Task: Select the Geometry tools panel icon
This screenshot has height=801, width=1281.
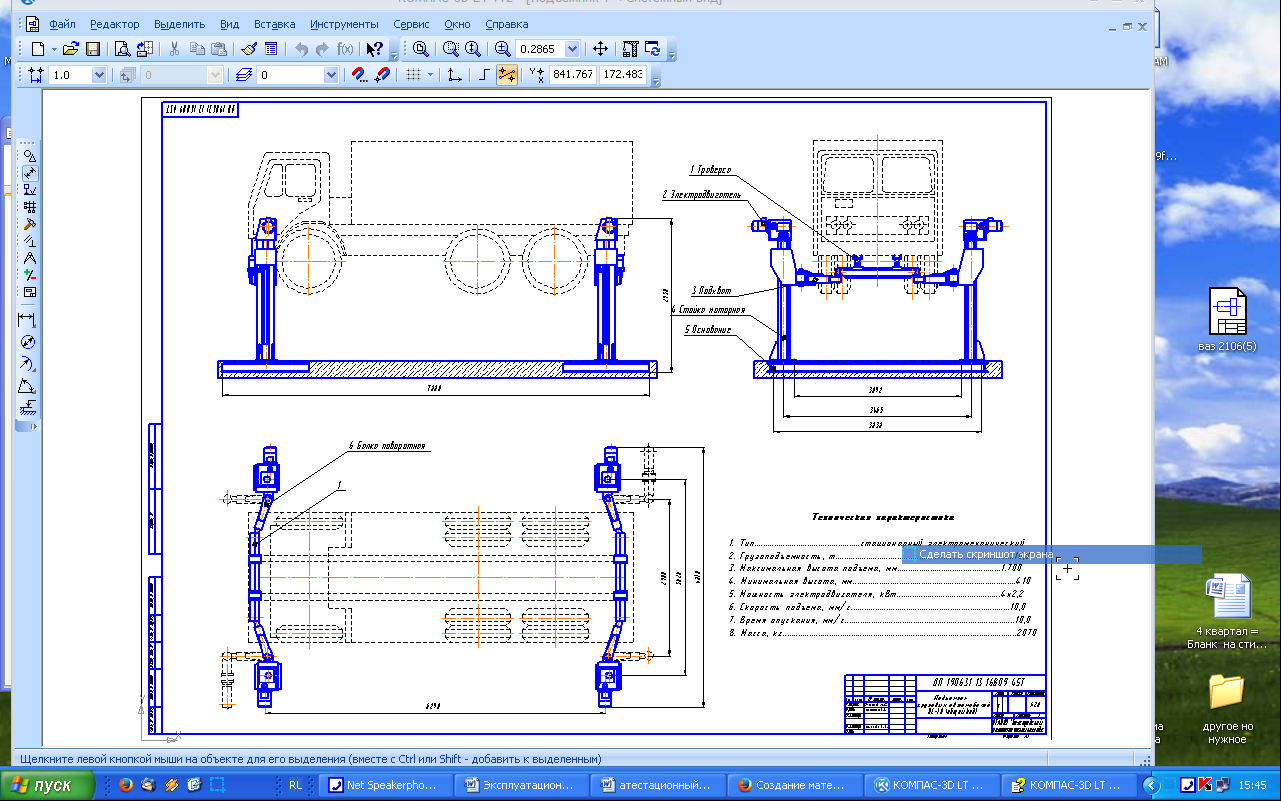Action: tap(30, 156)
